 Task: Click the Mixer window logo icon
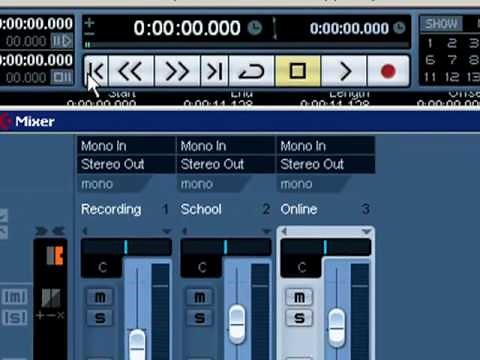coord(5,121)
